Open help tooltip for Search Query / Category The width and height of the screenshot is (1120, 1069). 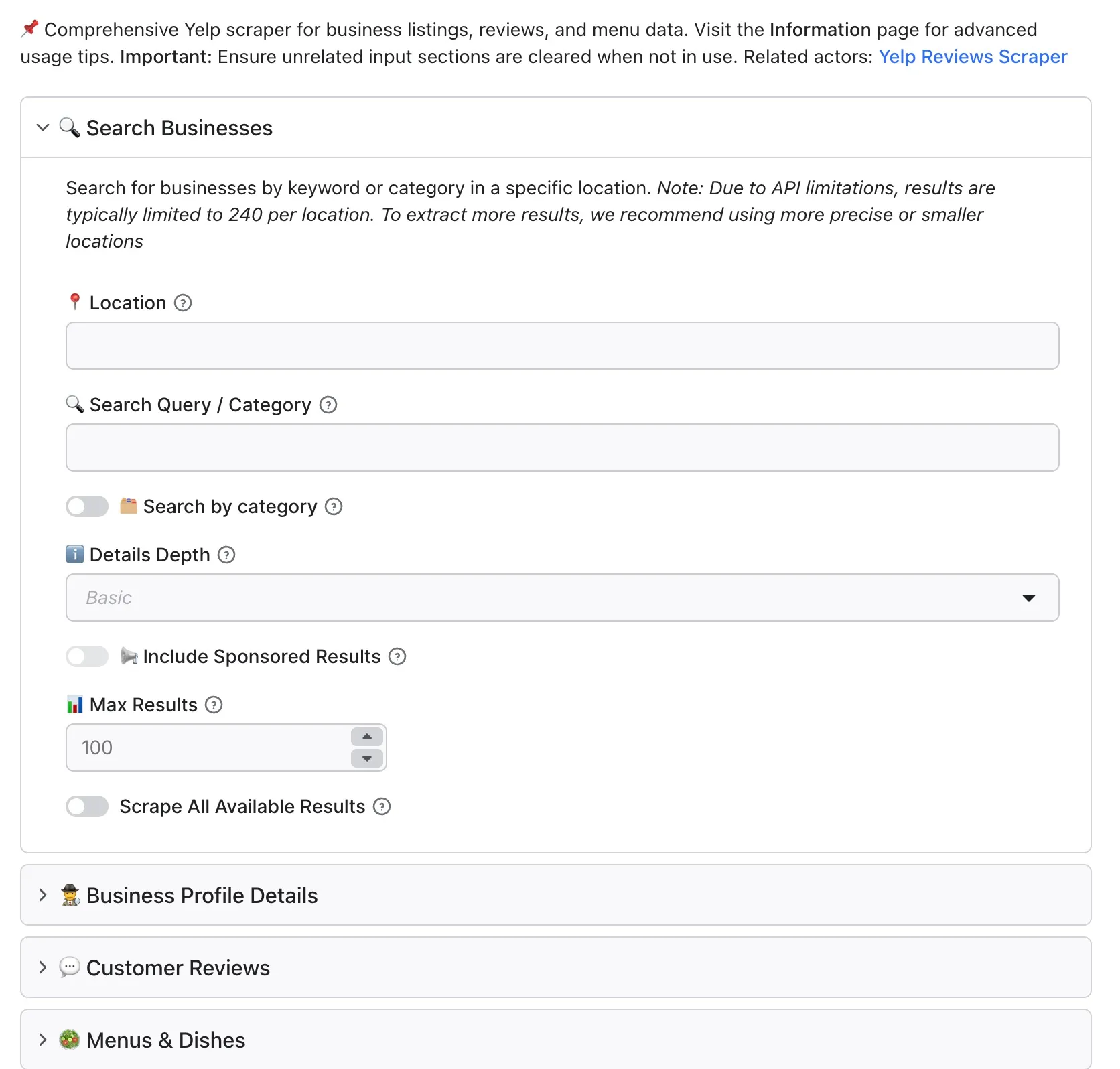(328, 405)
